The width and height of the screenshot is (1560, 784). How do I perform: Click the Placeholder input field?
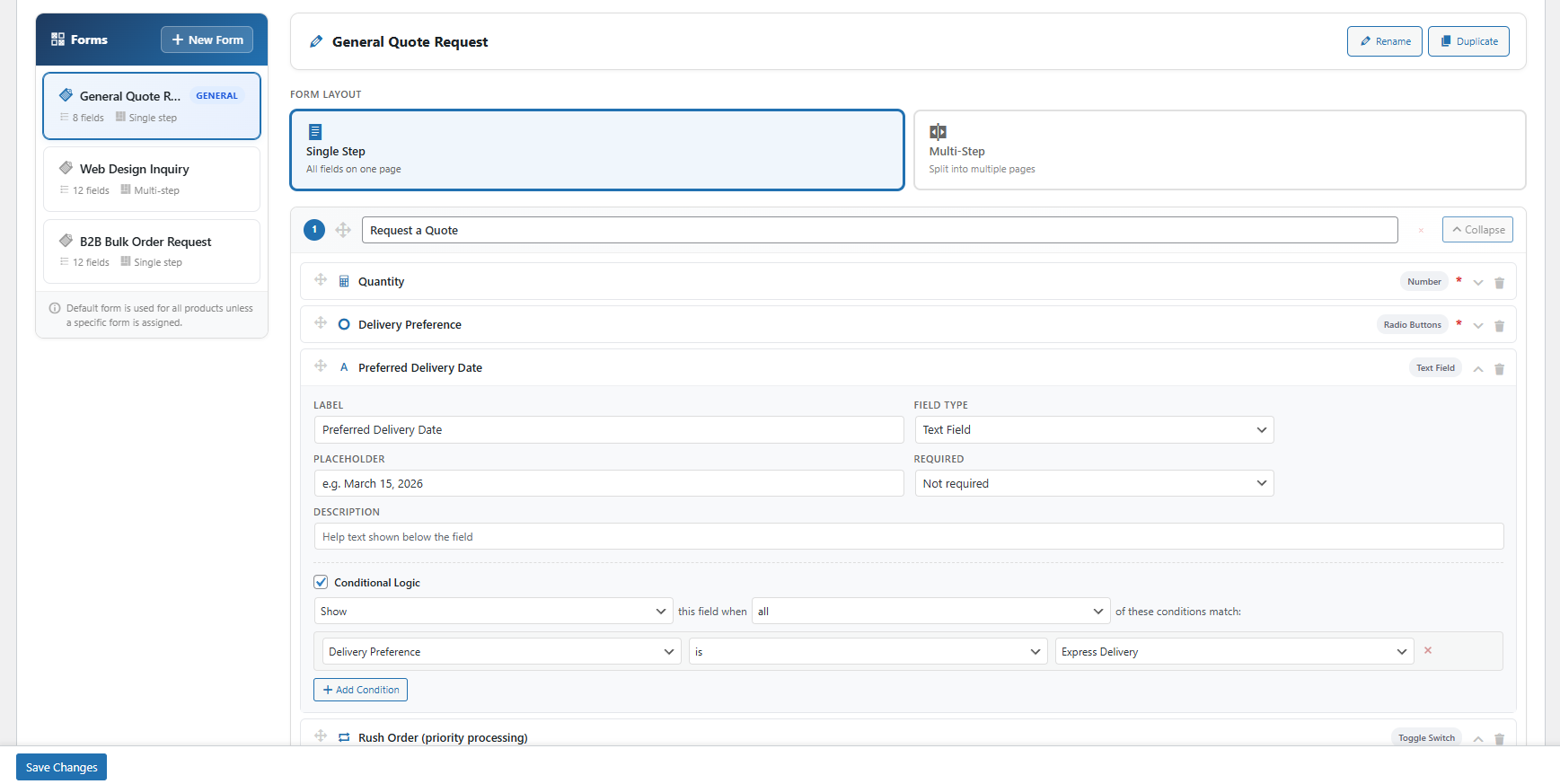tap(608, 484)
